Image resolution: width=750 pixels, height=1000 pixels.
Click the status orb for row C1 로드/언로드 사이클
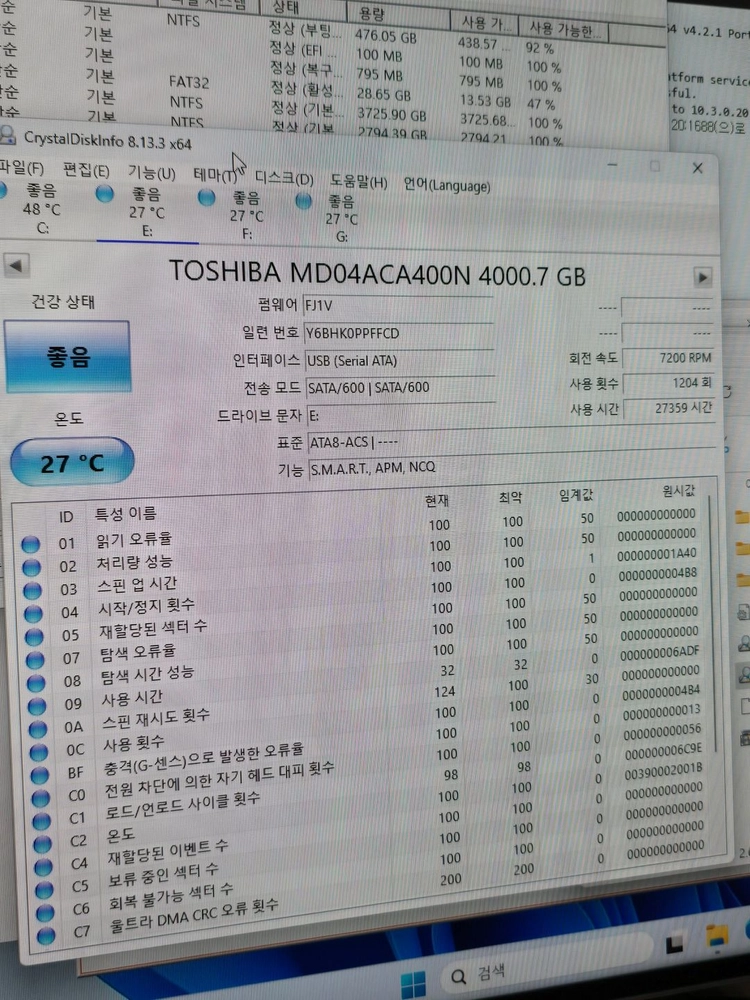(x=41, y=820)
